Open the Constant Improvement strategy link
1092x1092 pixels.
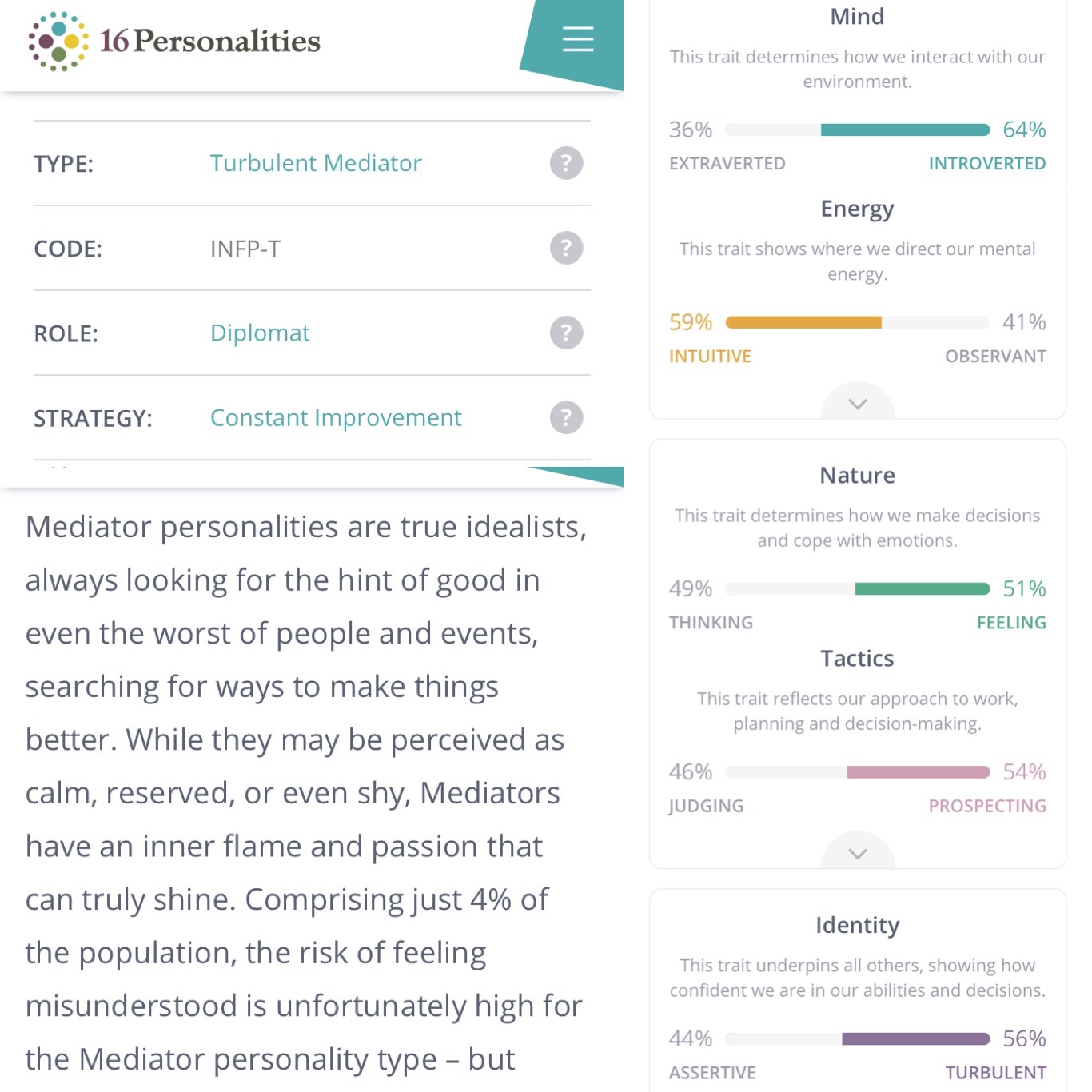click(x=336, y=417)
